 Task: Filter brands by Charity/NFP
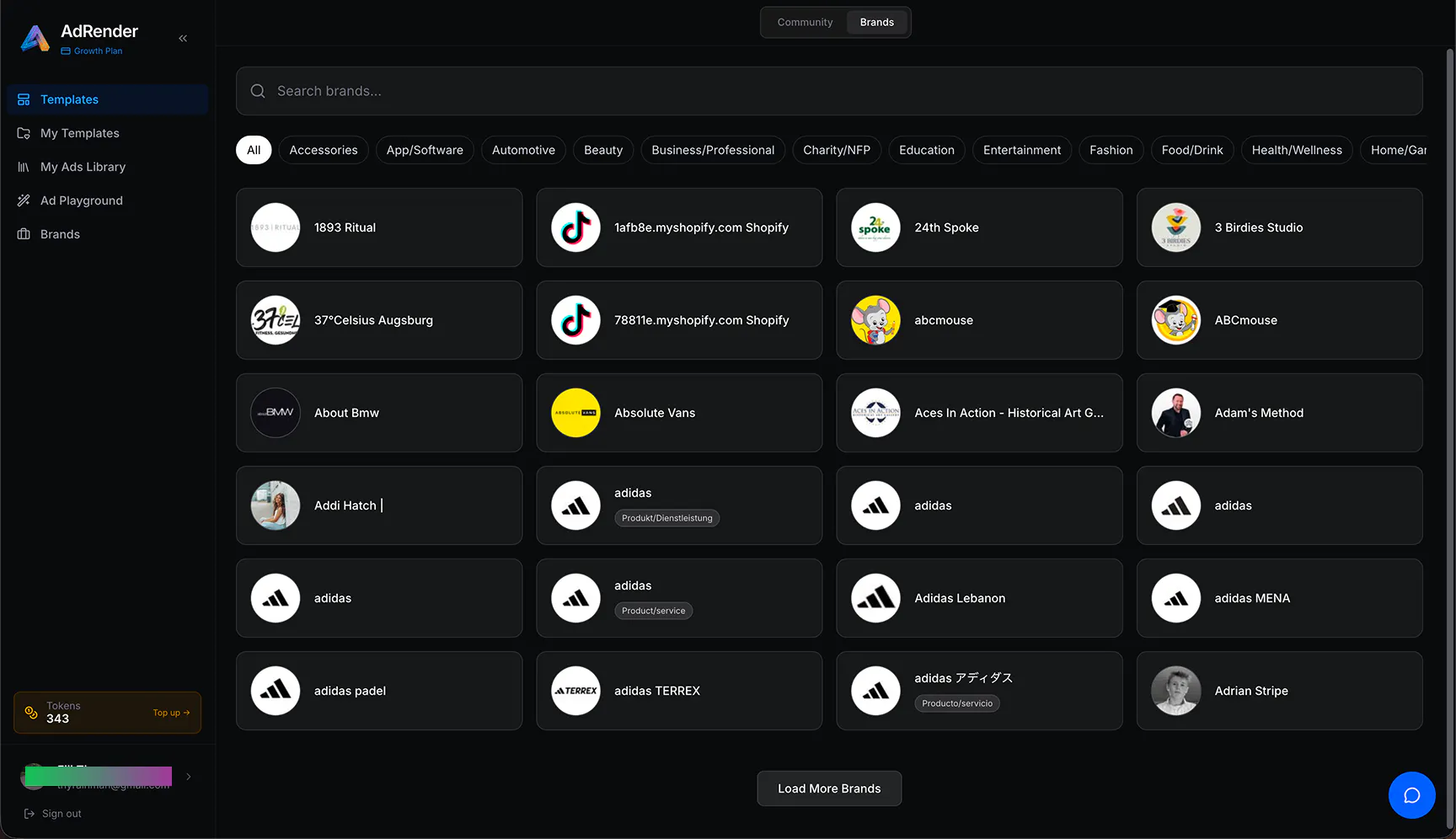837,150
